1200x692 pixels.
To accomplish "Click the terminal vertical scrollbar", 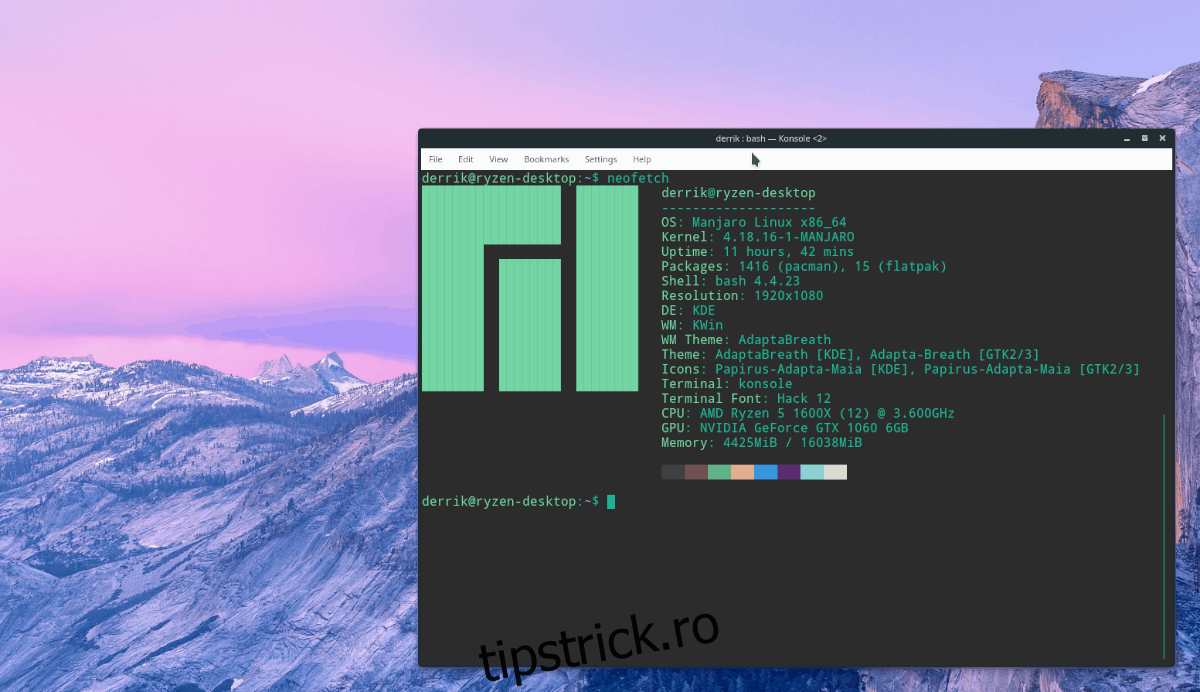I will coord(1165,530).
